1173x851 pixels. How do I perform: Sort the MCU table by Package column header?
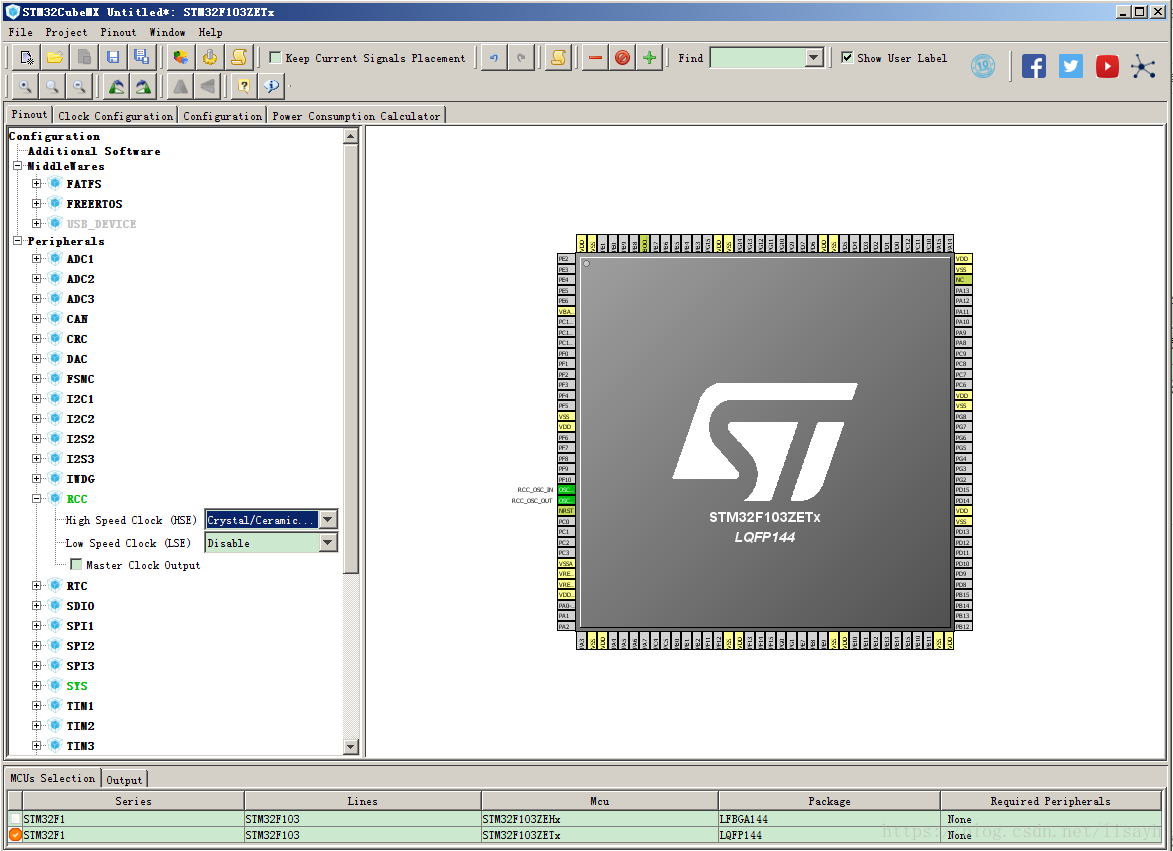click(x=829, y=801)
